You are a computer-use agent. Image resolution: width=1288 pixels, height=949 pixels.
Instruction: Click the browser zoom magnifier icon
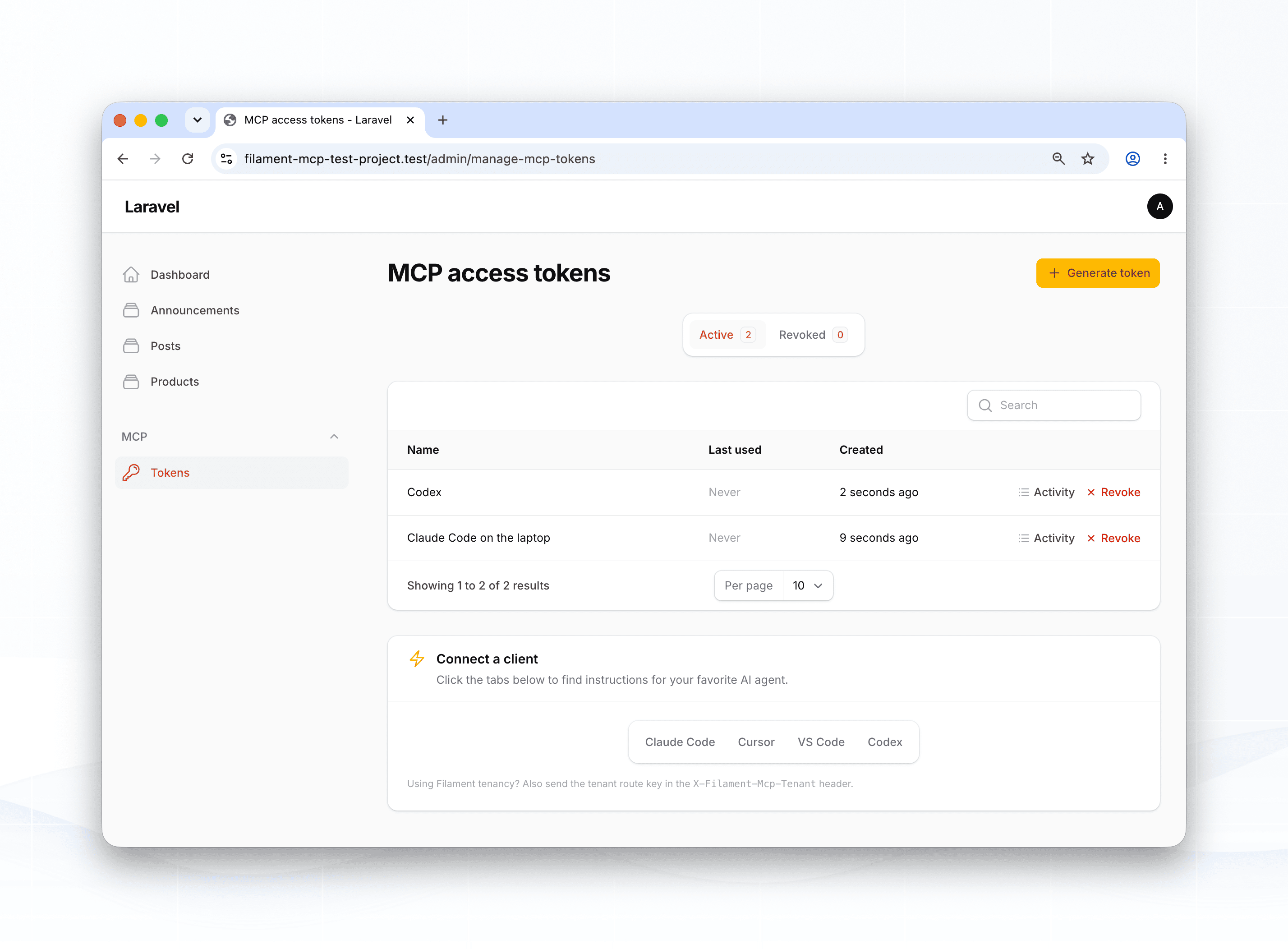click(1058, 159)
